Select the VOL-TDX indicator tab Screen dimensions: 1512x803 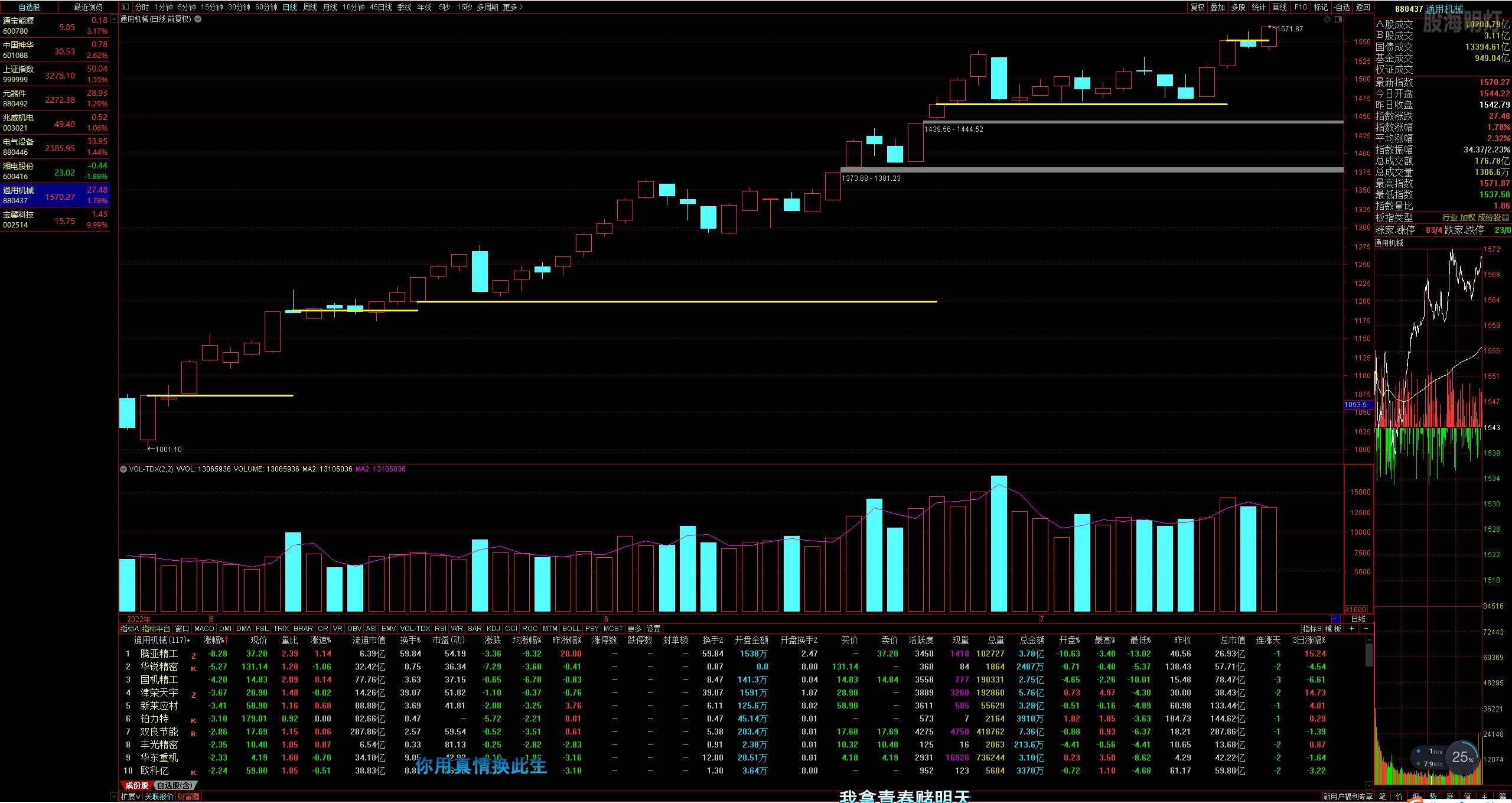point(415,629)
